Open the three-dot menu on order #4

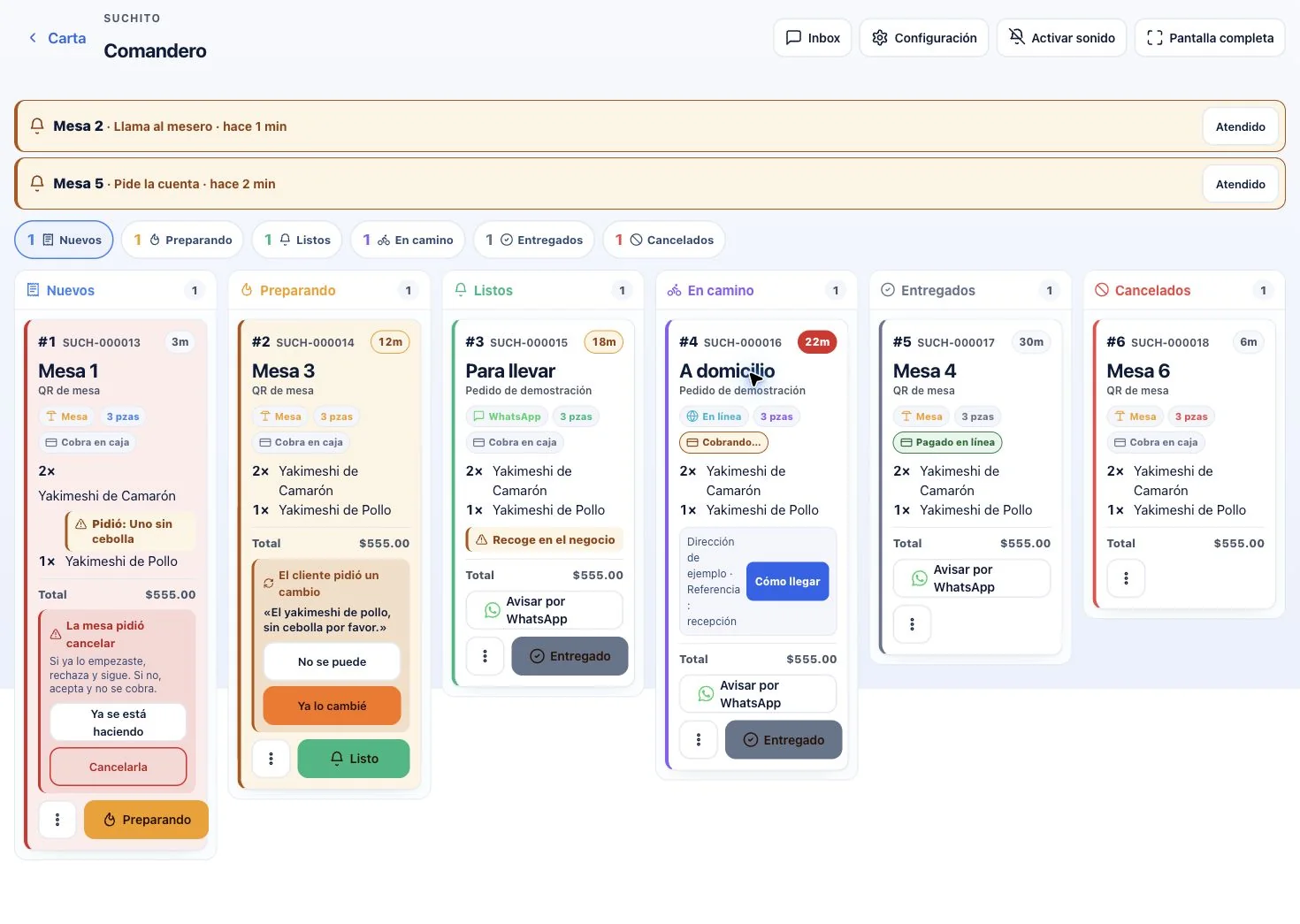pos(699,740)
